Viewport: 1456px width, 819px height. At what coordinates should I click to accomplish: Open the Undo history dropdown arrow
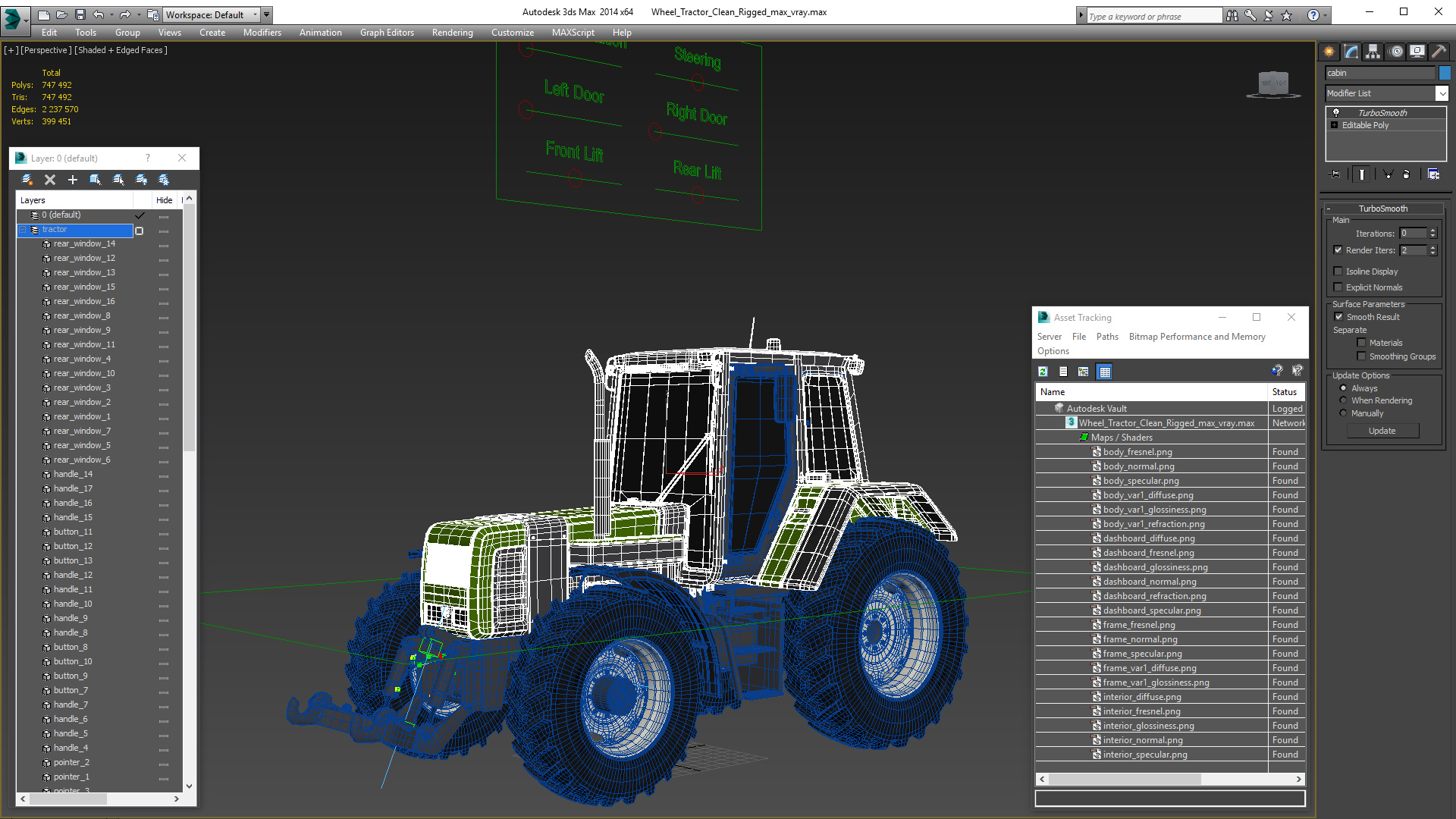(x=111, y=14)
